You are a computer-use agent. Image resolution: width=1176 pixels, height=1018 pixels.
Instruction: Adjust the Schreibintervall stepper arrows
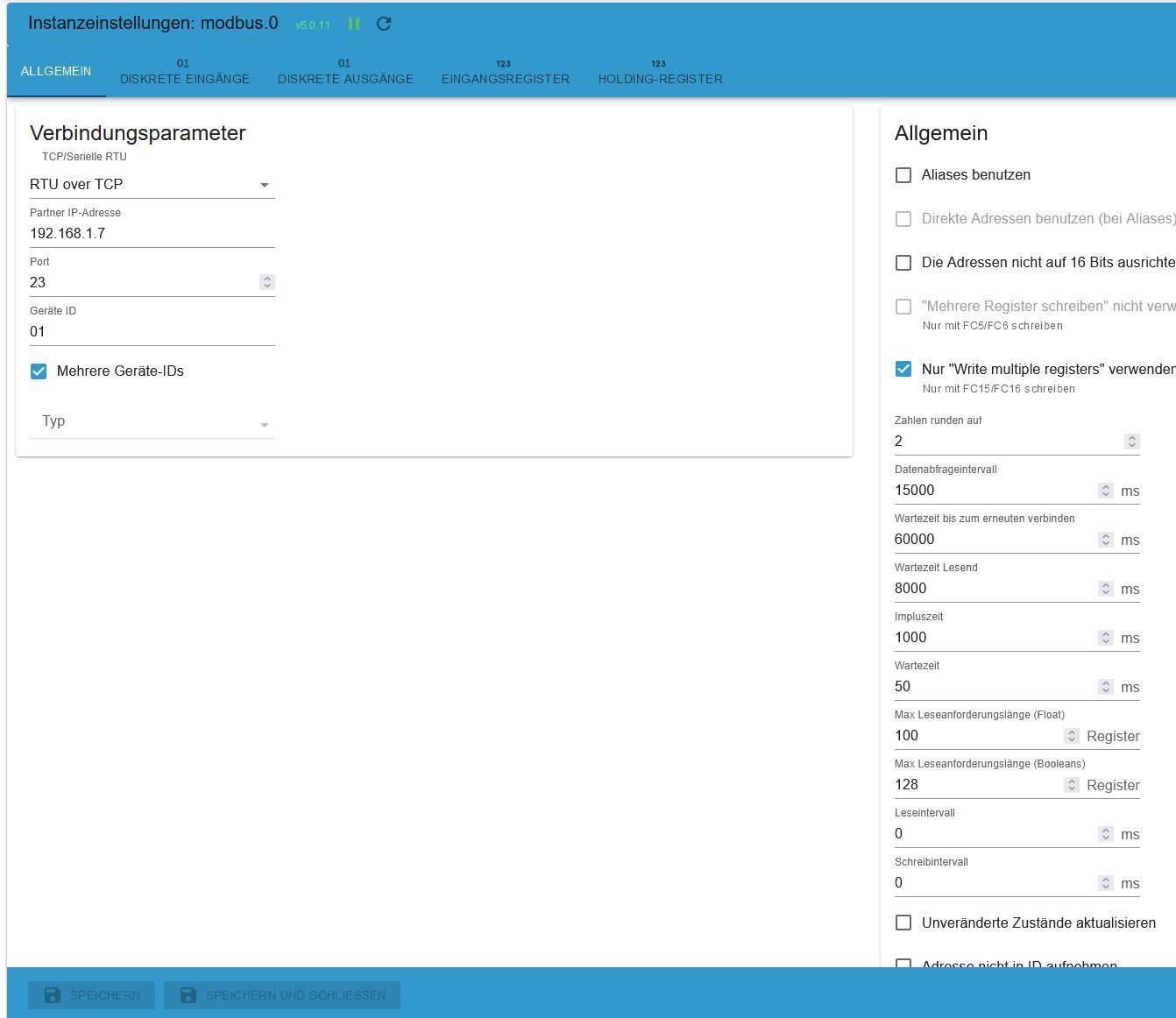click(1106, 883)
